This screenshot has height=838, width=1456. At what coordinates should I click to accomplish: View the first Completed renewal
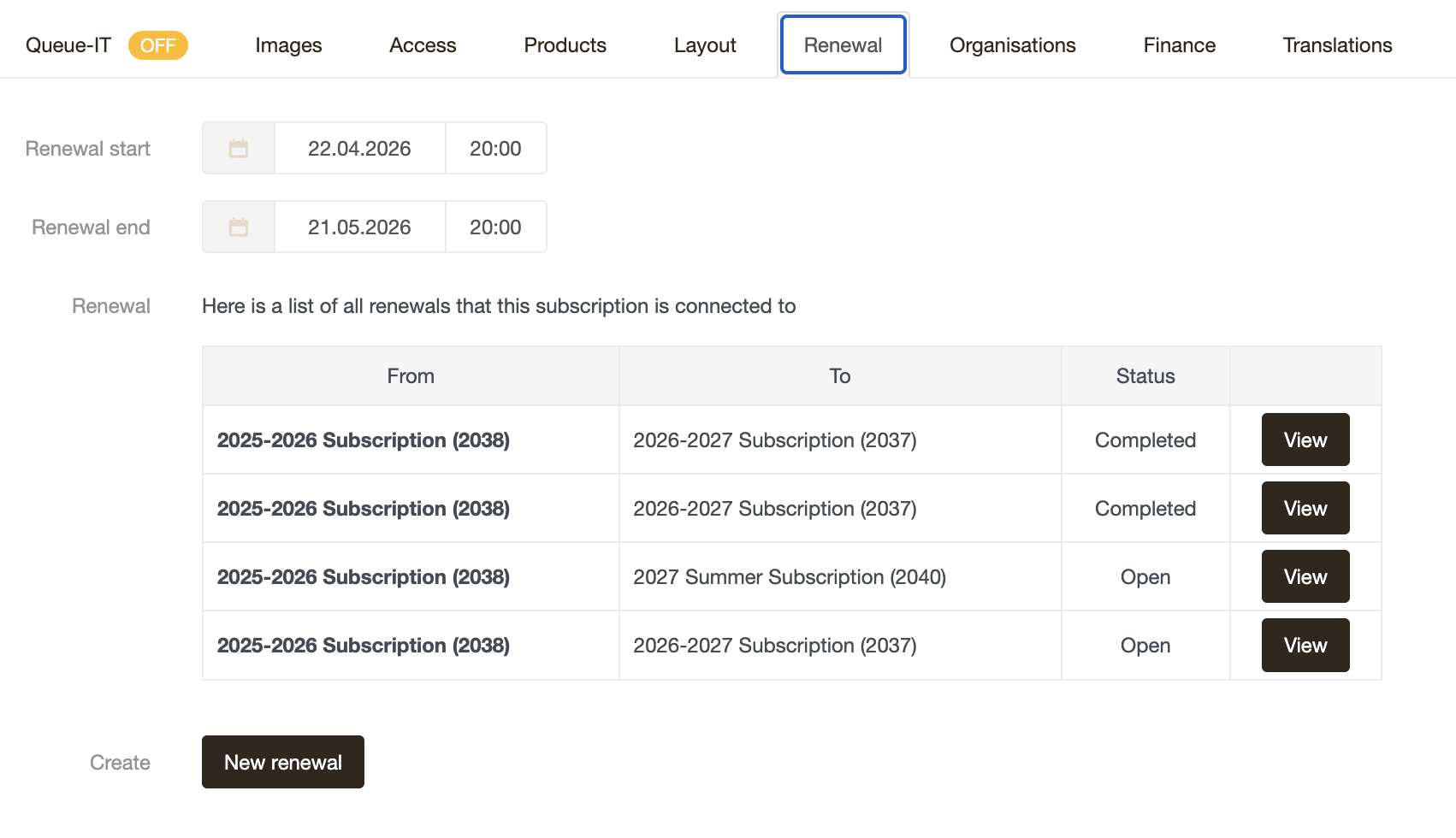1305,440
